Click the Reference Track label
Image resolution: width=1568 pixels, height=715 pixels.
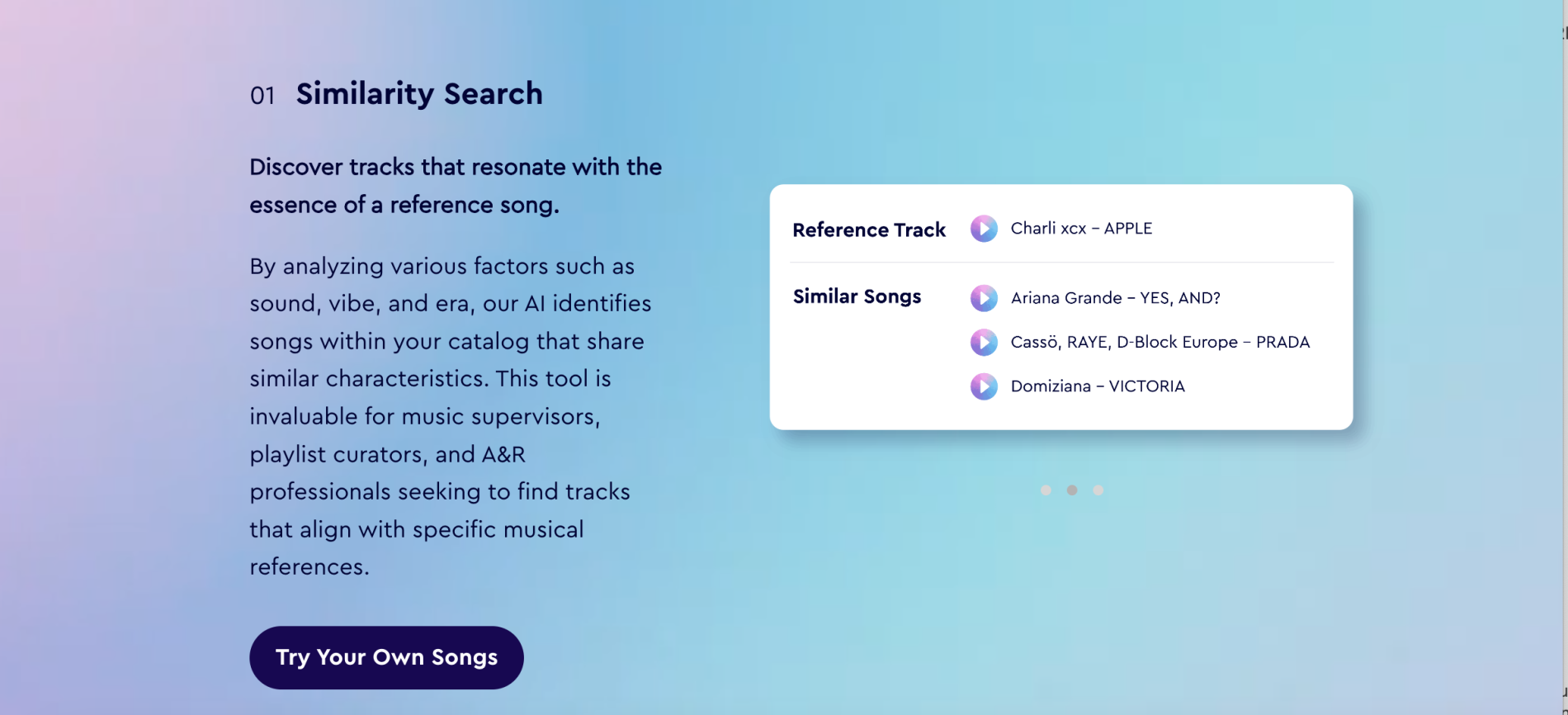click(869, 230)
